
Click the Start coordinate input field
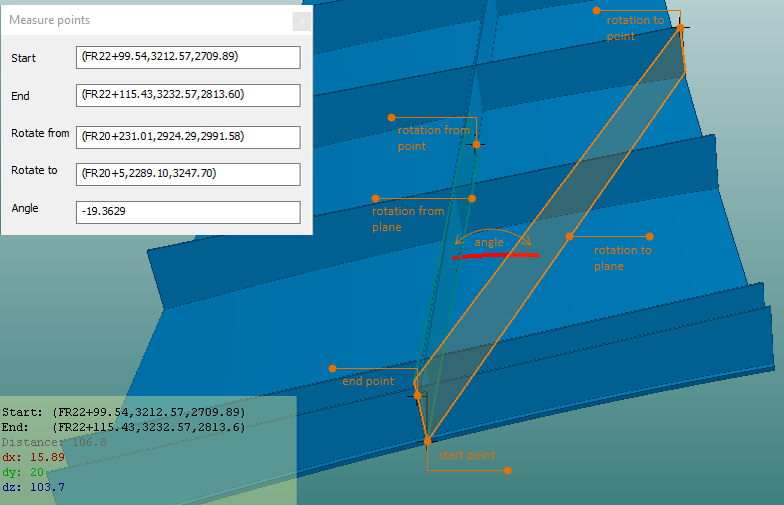click(x=188, y=57)
